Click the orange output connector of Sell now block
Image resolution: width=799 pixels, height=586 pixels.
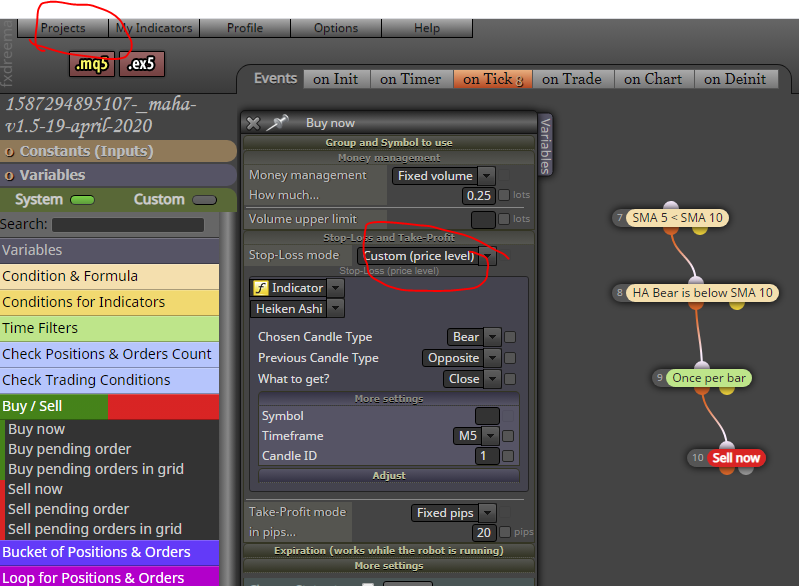tap(727, 469)
